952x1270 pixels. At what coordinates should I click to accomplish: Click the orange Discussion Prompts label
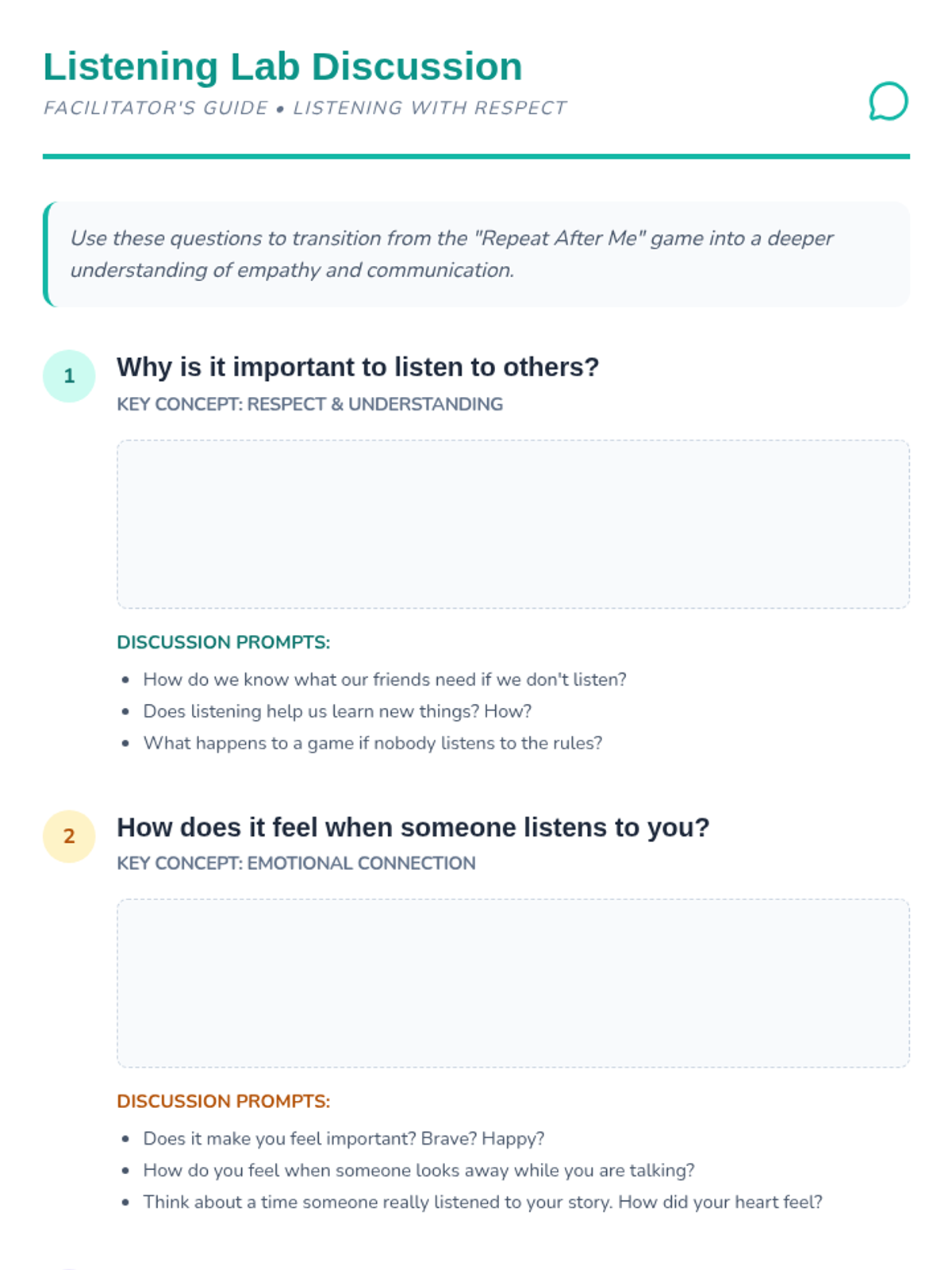(x=223, y=1101)
